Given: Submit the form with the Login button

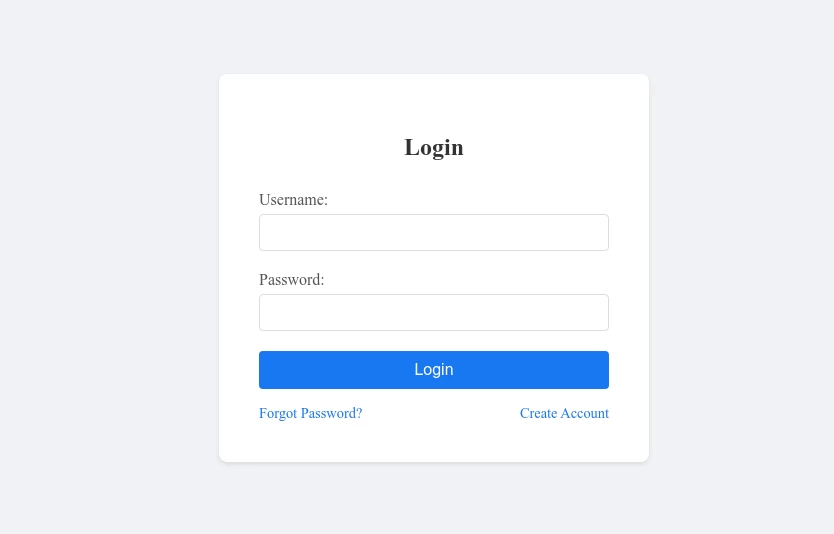Looking at the screenshot, I should pyautogui.click(x=433, y=370).
